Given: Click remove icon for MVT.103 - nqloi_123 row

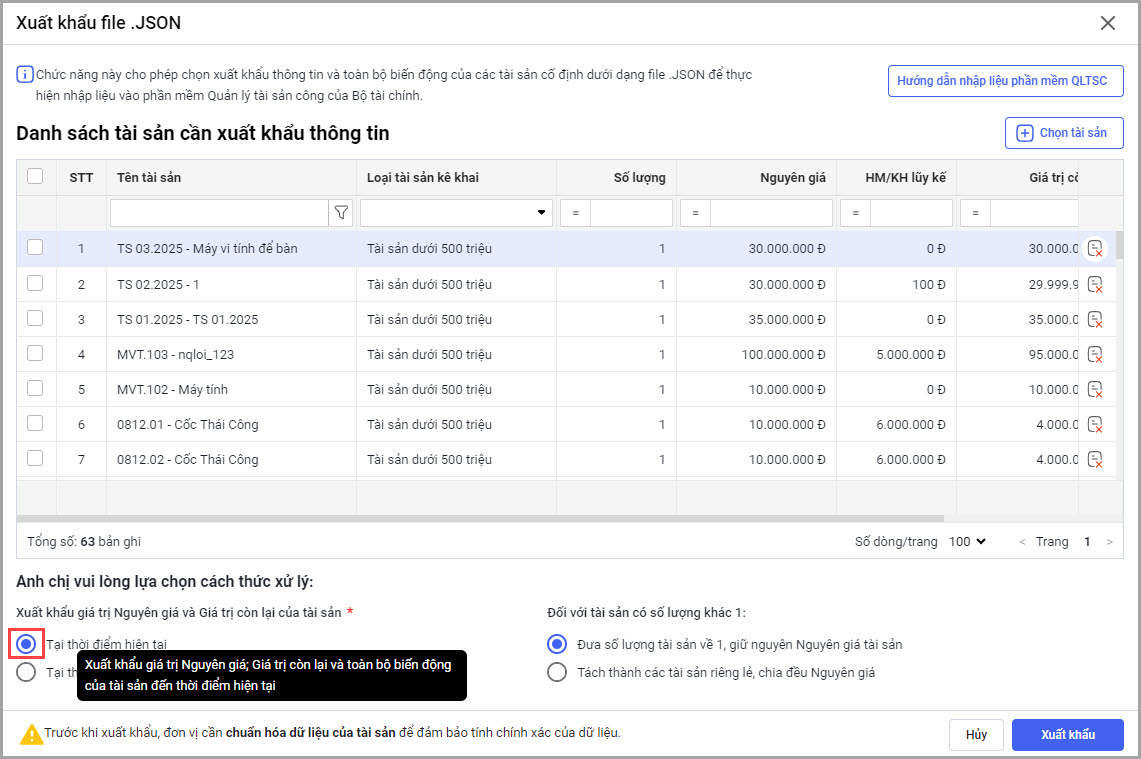Looking at the screenshot, I should coord(1095,354).
